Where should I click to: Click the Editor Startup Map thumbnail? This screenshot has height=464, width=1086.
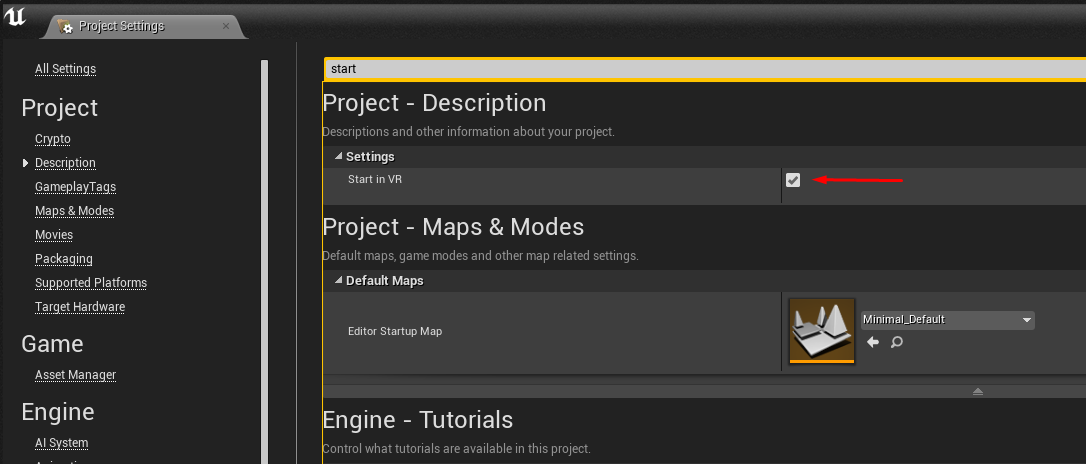(x=822, y=331)
